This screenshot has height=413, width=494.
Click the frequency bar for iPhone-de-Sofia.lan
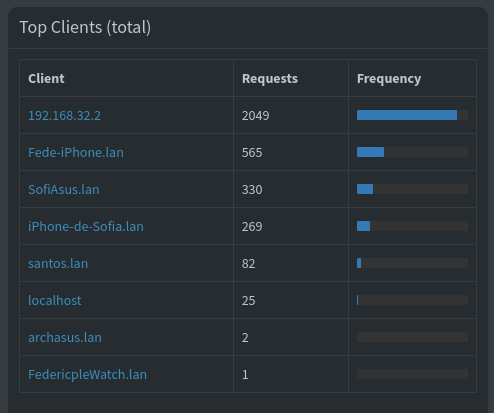(412, 226)
